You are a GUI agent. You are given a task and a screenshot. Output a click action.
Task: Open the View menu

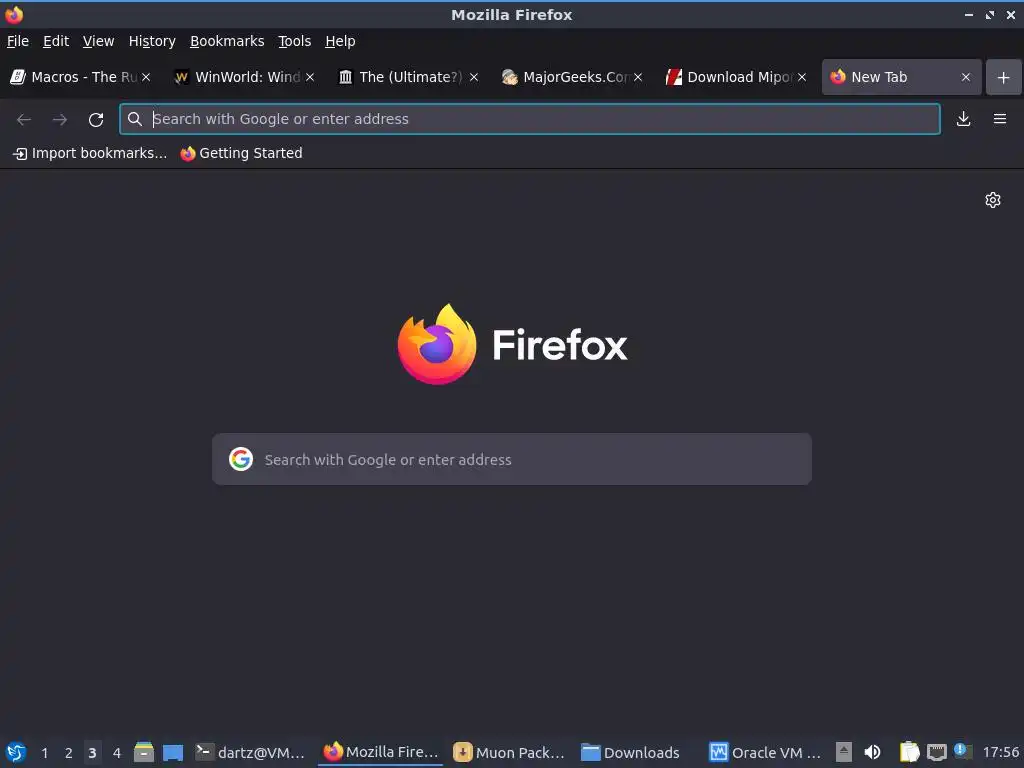pos(98,41)
